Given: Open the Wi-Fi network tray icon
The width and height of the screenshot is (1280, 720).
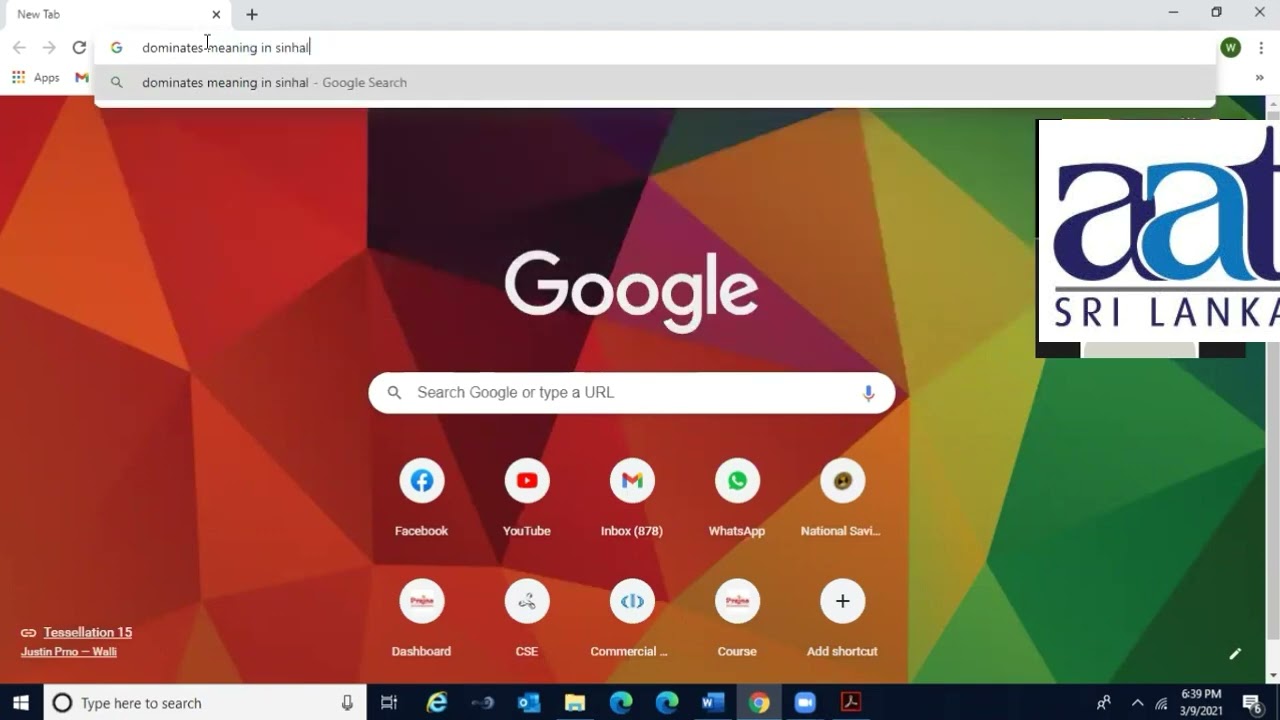Looking at the screenshot, I should (x=1161, y=703).
